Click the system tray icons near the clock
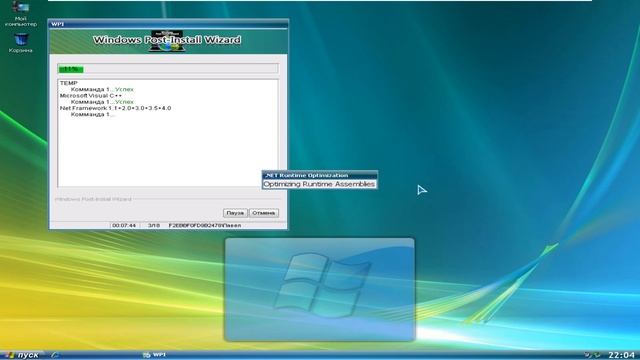 [x=592, y=355]
